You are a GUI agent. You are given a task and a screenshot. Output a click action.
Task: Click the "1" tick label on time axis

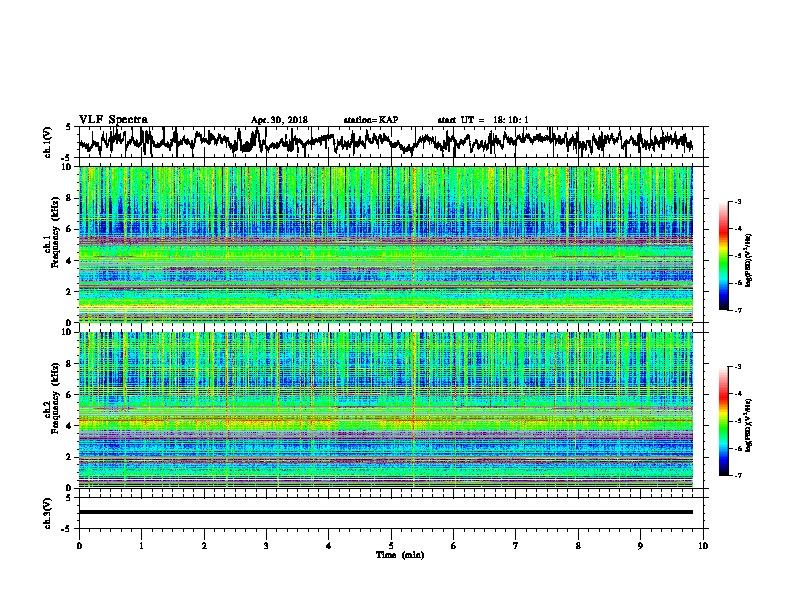click(x=141, y=546)
